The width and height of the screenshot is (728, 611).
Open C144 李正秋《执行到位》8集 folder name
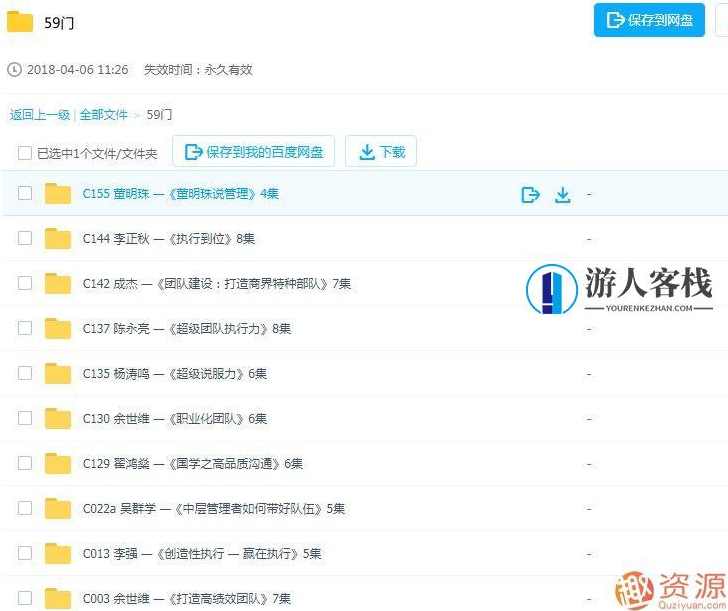pos(169,239)
